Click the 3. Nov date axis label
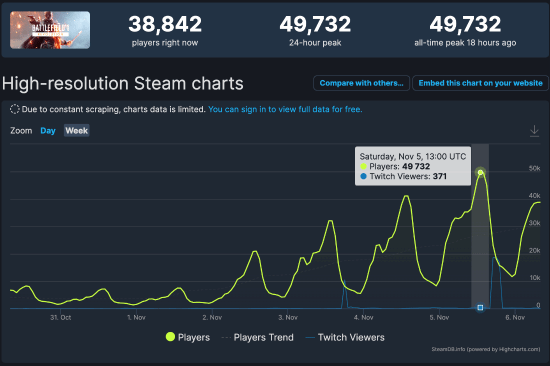This screenshot has height=366, width=550. [288, 318]
